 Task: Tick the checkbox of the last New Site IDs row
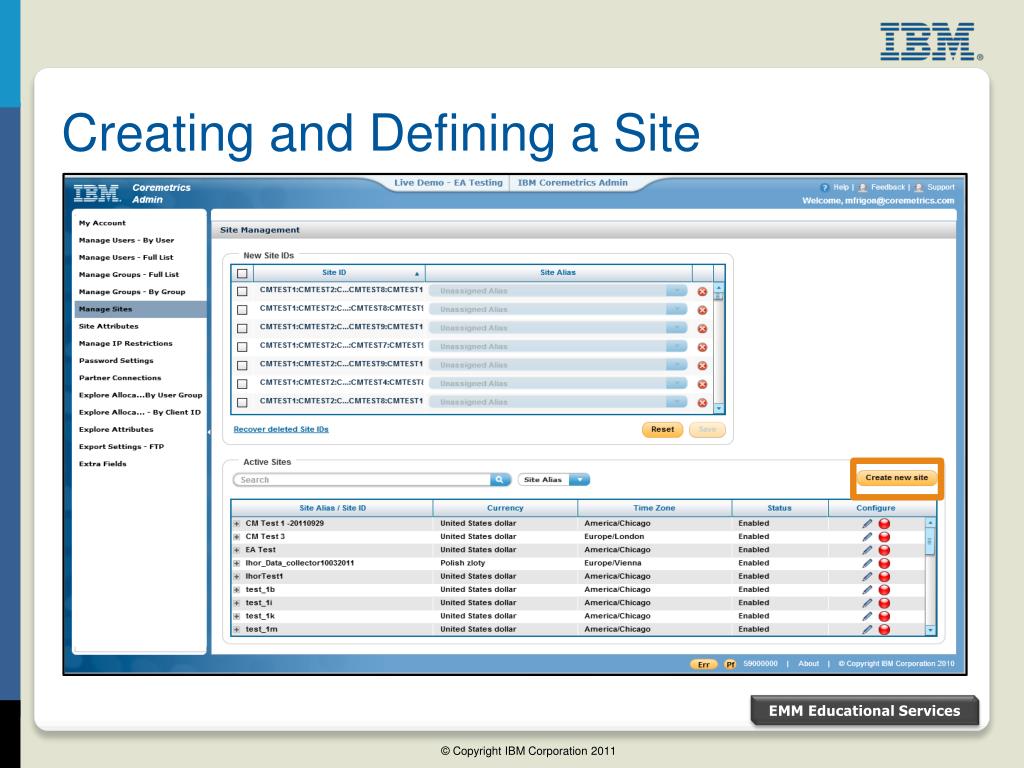pos(241,403)
